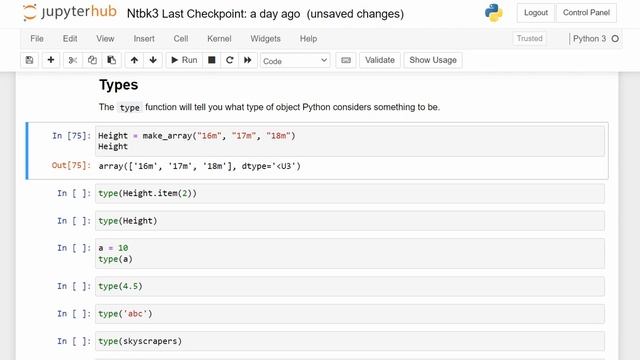Click the Python logo icon
This screenshot has width=640, height=360.
pos(493,13)
